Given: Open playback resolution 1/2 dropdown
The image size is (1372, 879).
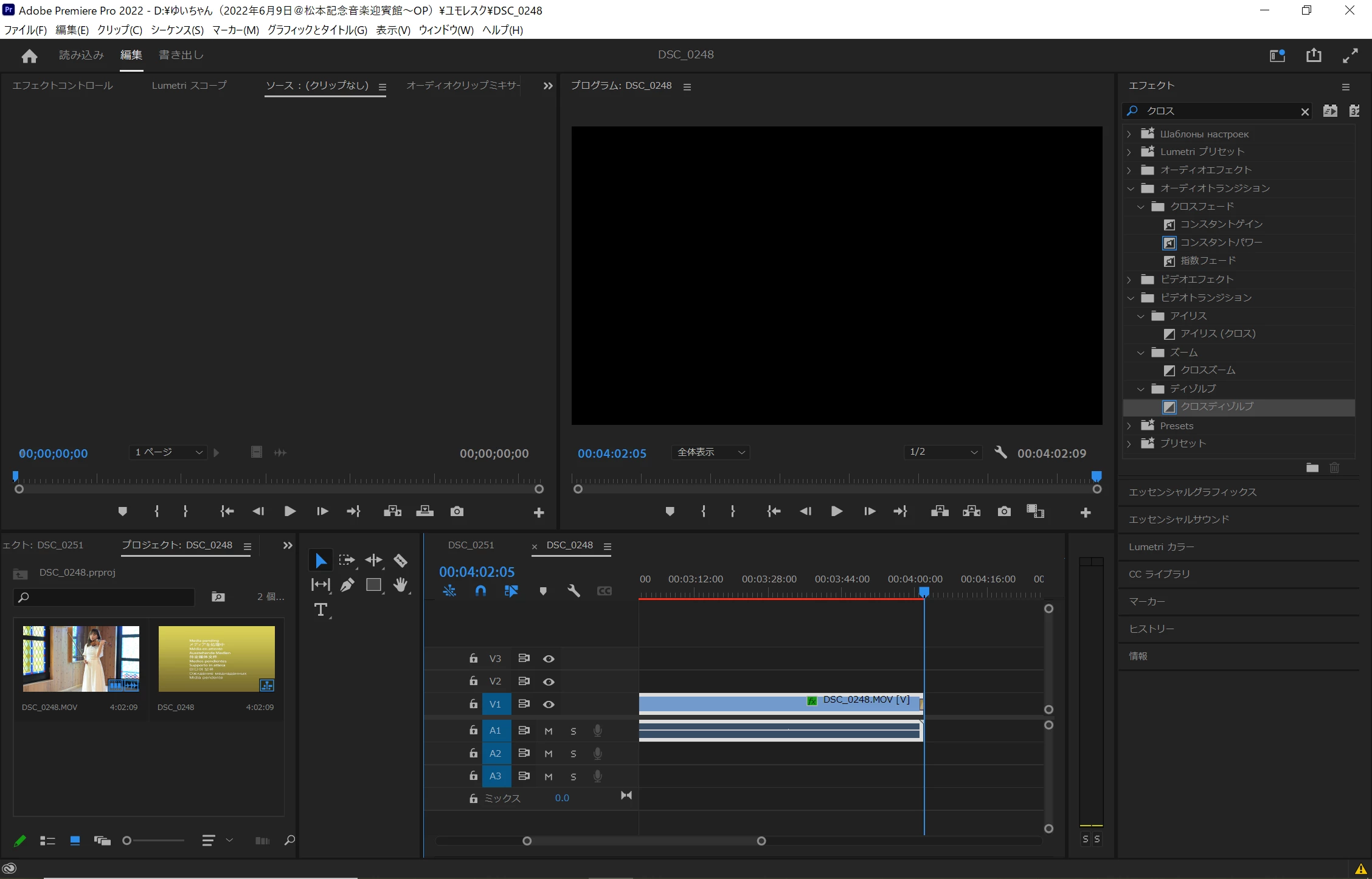Looking at the screenshot, I should click(x=942, y=452).
